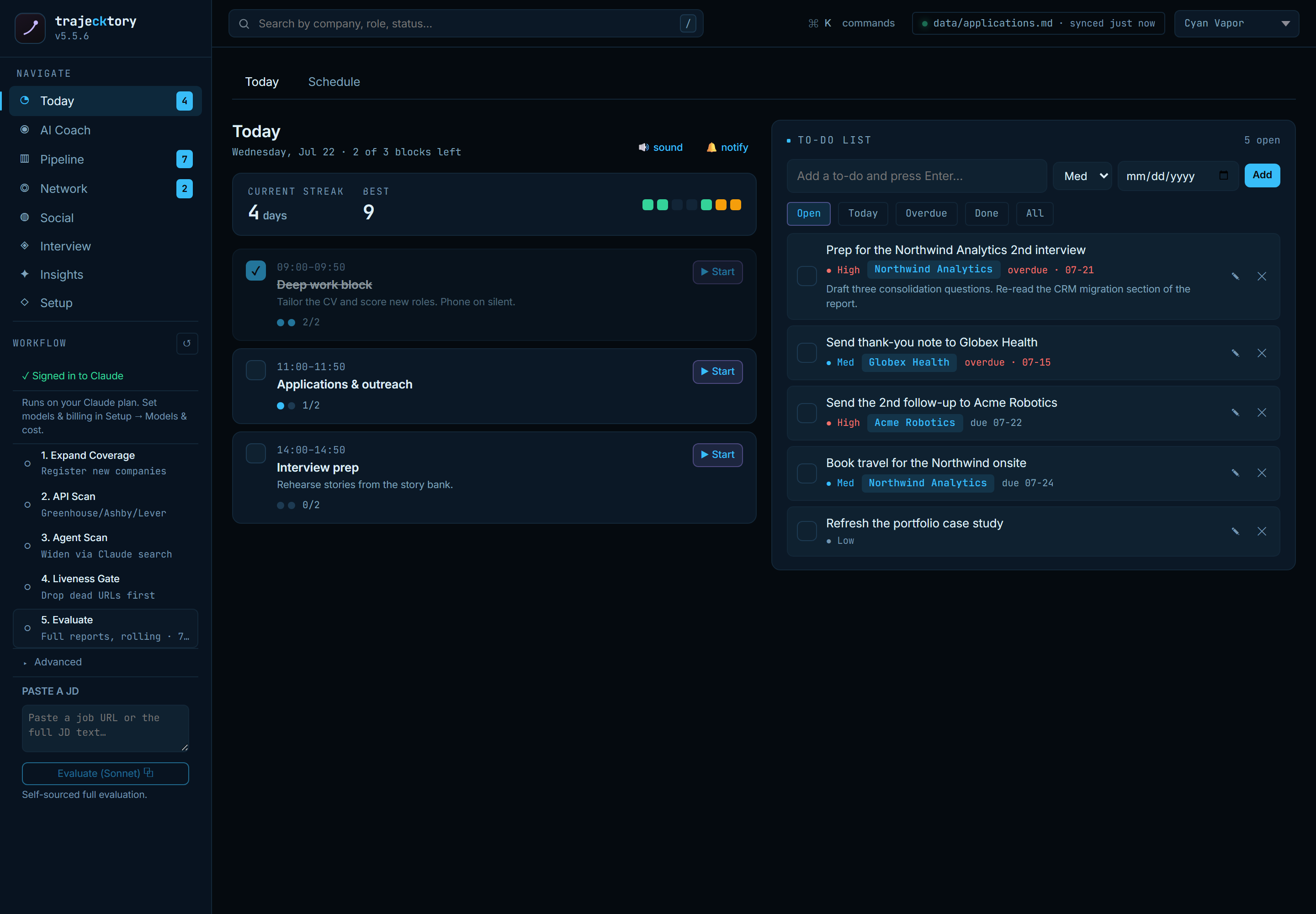The image size is (1316, 914).
Task: Toggle the notify bell icon
Action: click(x=711, y=148)
